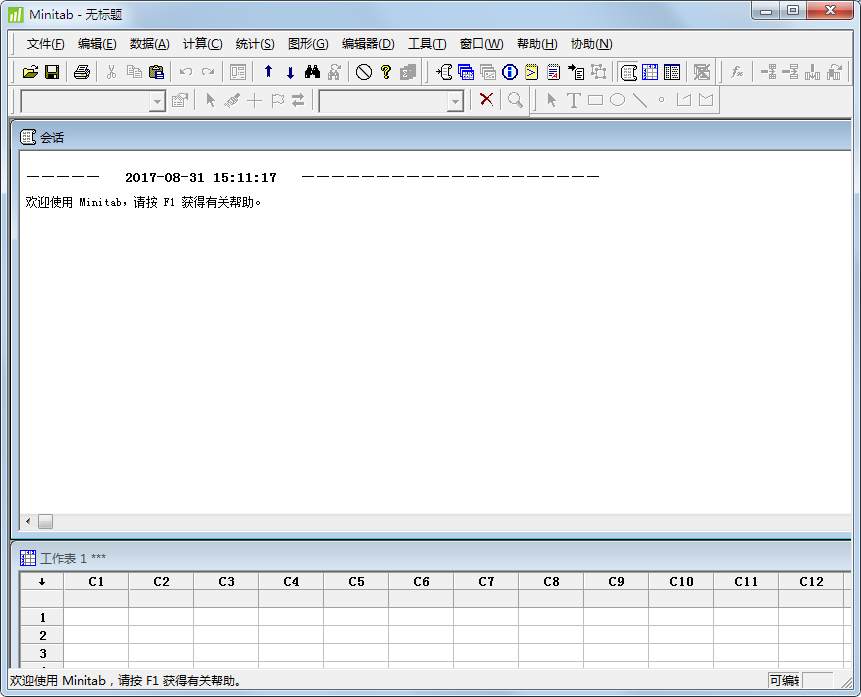Open Find with binoculars icon
Viewport: 861px width, 697px height.
click(312, 72)
